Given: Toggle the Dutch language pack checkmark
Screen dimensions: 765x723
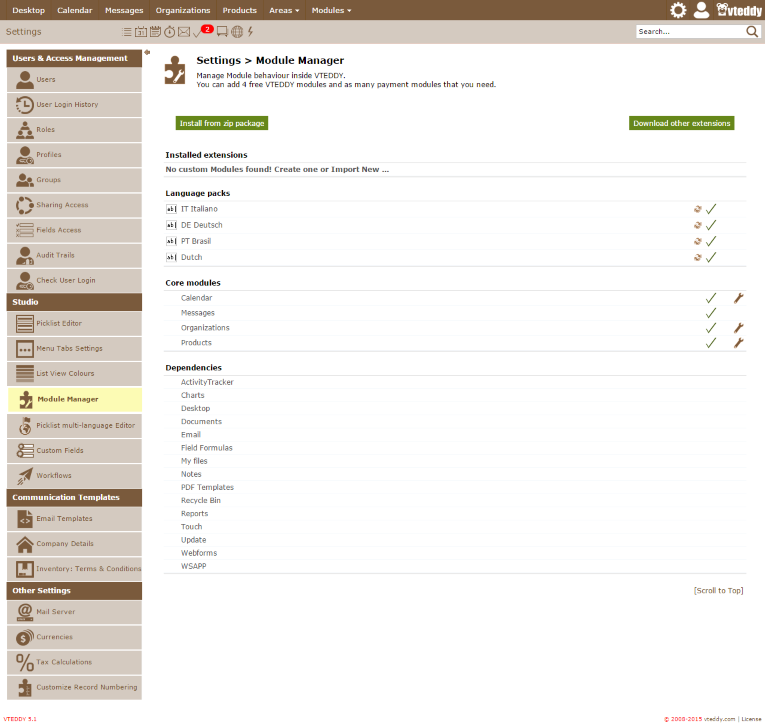Looking at the screenshot, I should point(711,257).
